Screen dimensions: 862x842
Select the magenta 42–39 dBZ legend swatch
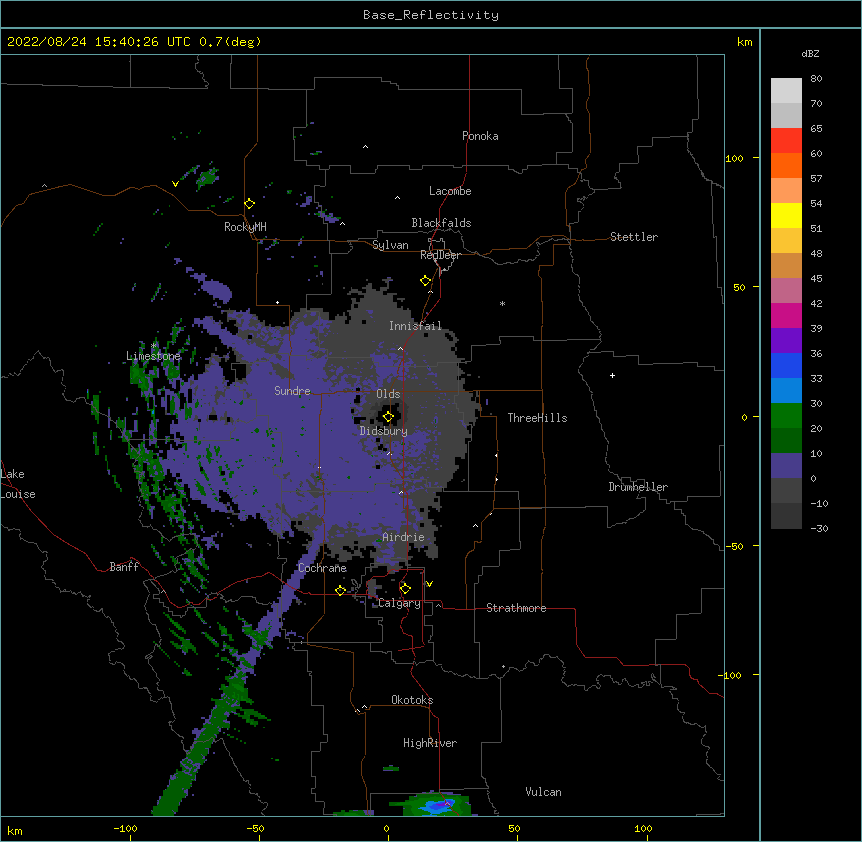click(x=786, y=315)
